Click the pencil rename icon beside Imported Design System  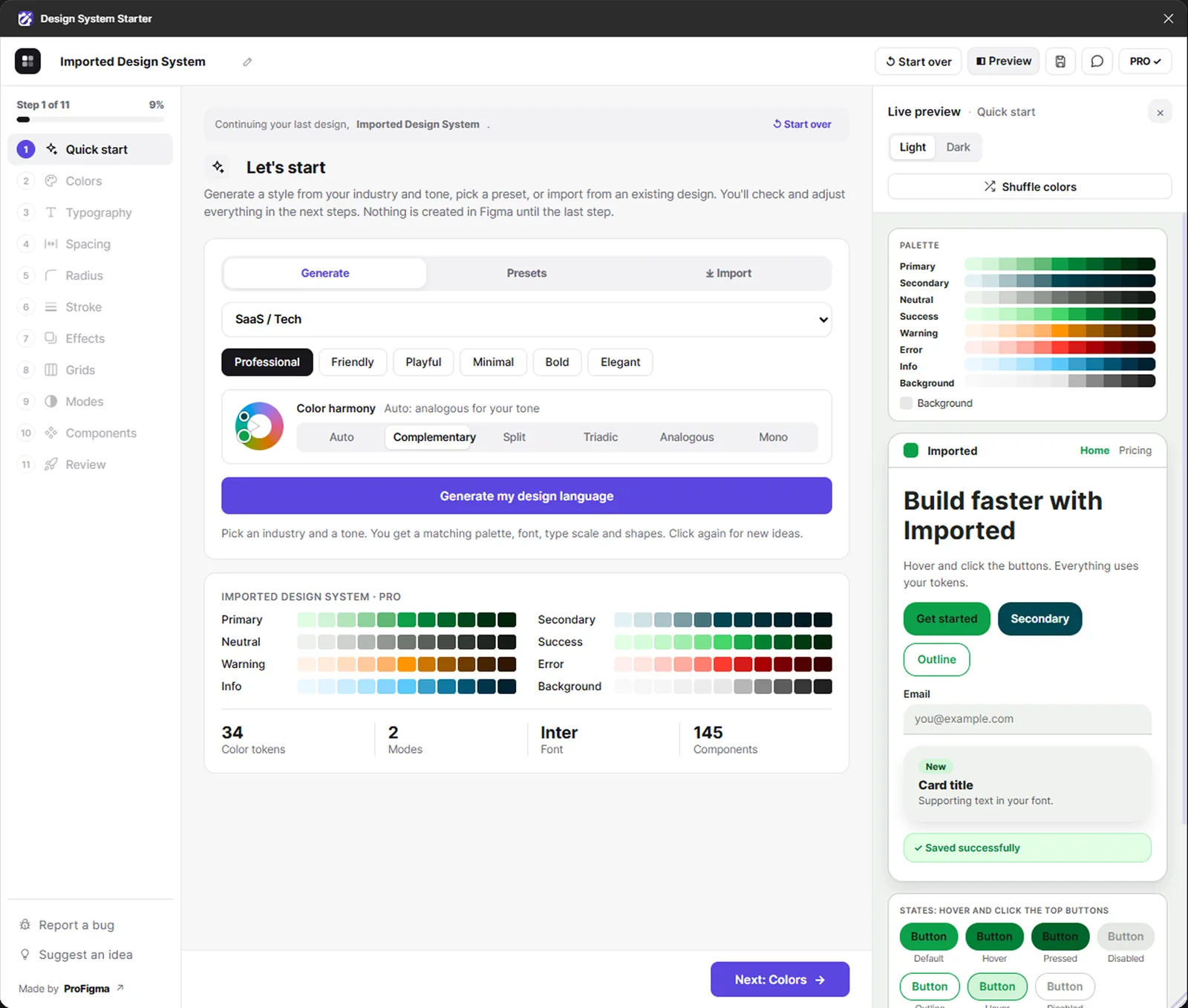[247, 62]
